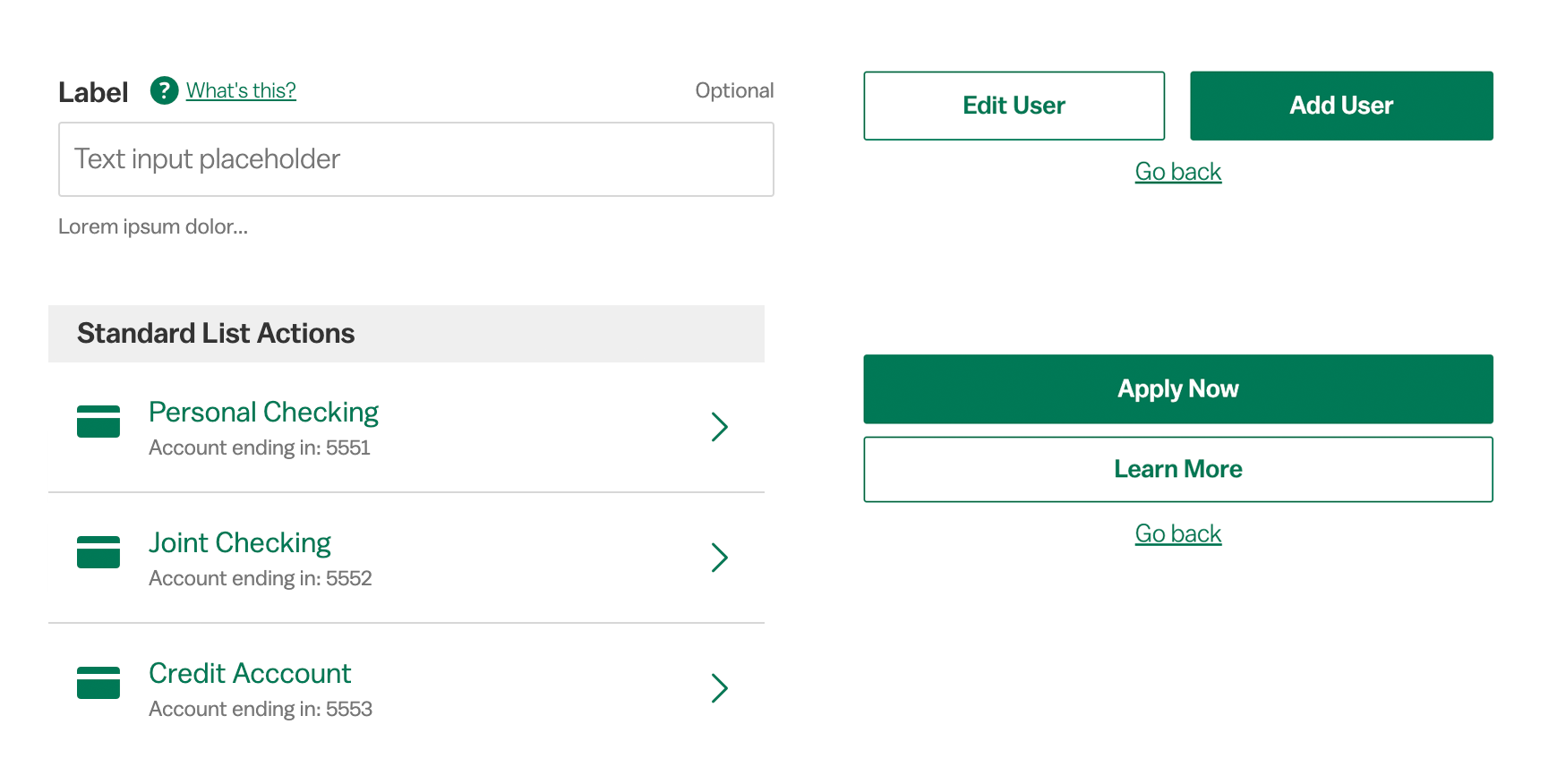Click the question mark help icon

tap(164, 90)
